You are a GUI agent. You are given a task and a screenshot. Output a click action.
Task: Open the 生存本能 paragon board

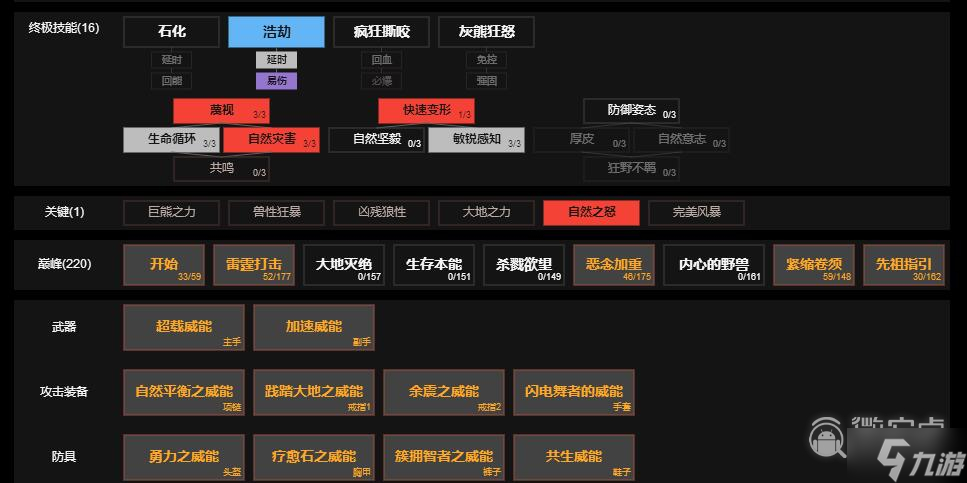pyautogui.click(x=434, y=265)
